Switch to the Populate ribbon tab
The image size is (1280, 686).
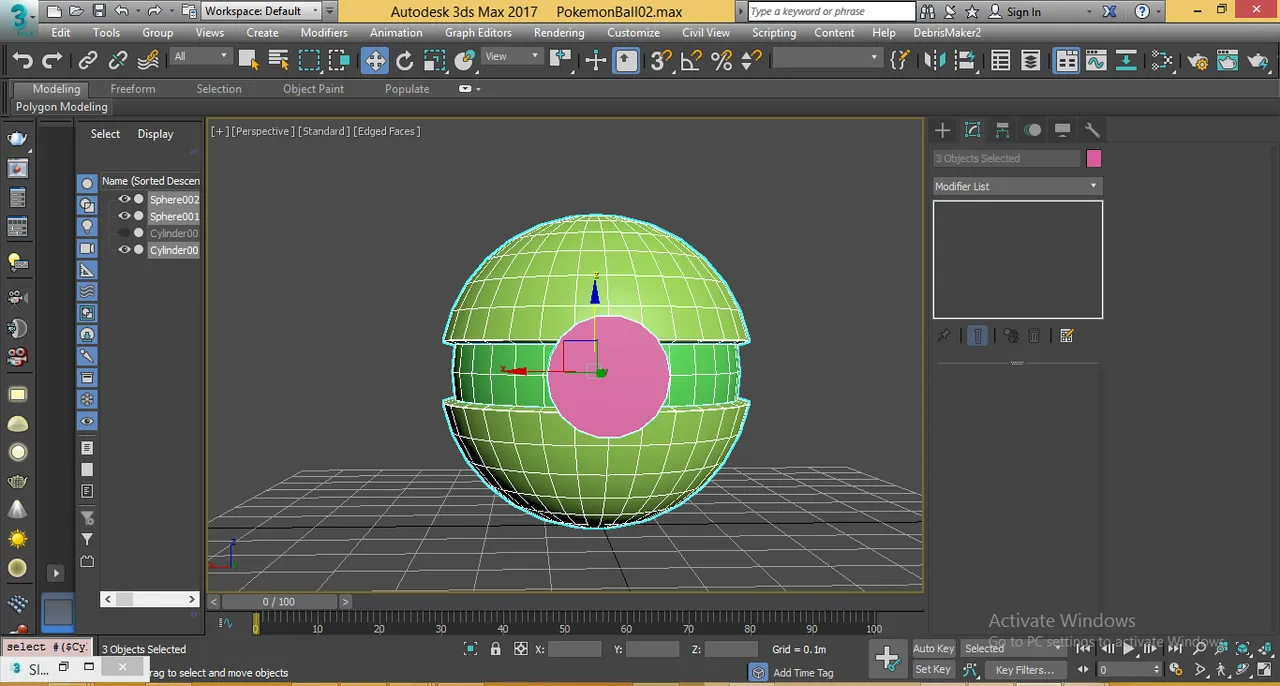click(x=407, y=89)
